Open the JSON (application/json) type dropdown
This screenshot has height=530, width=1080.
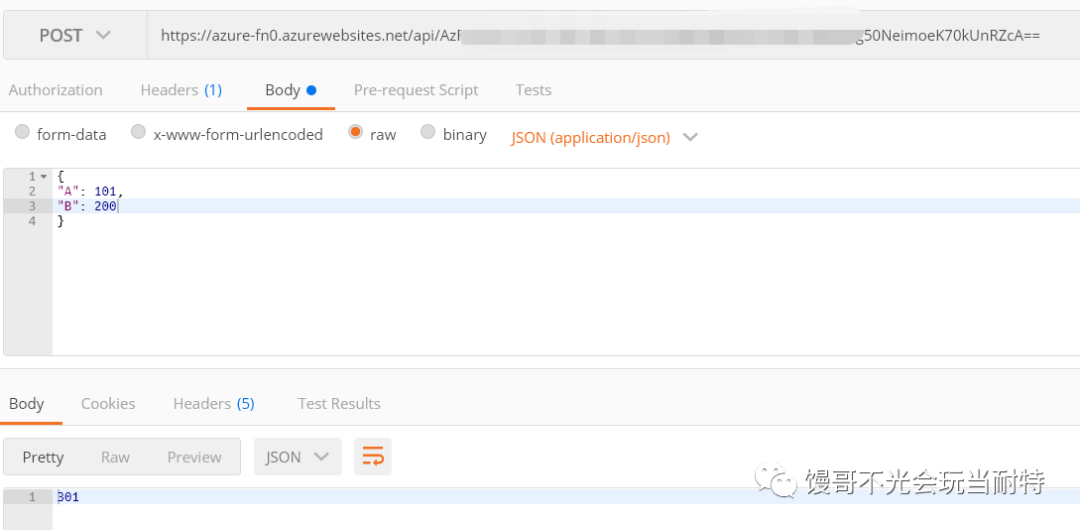tap(604, 137)
